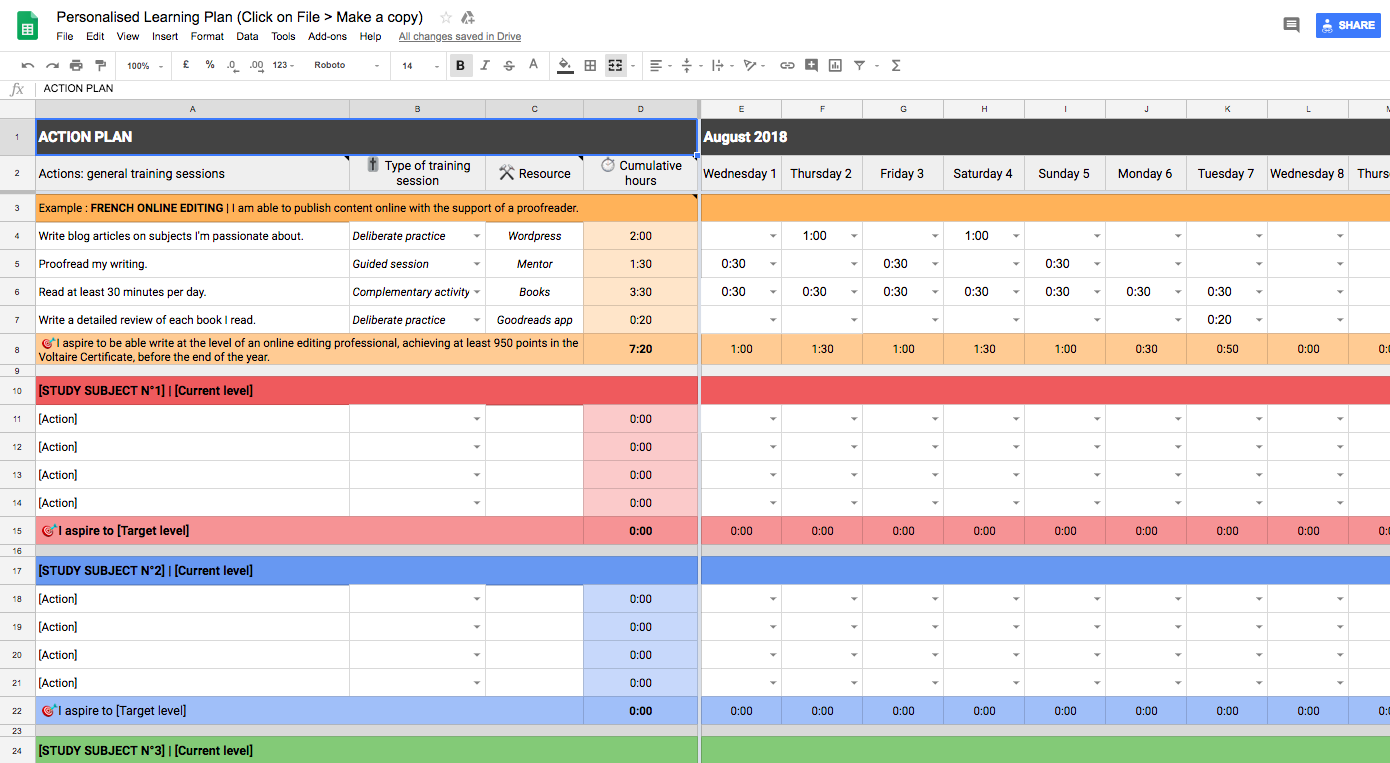Image resolution: width=1390 pixels, height=763 pixels.
Task: Select the 'Proofread my writing.' cell
Action: click(x=192, y=264)
